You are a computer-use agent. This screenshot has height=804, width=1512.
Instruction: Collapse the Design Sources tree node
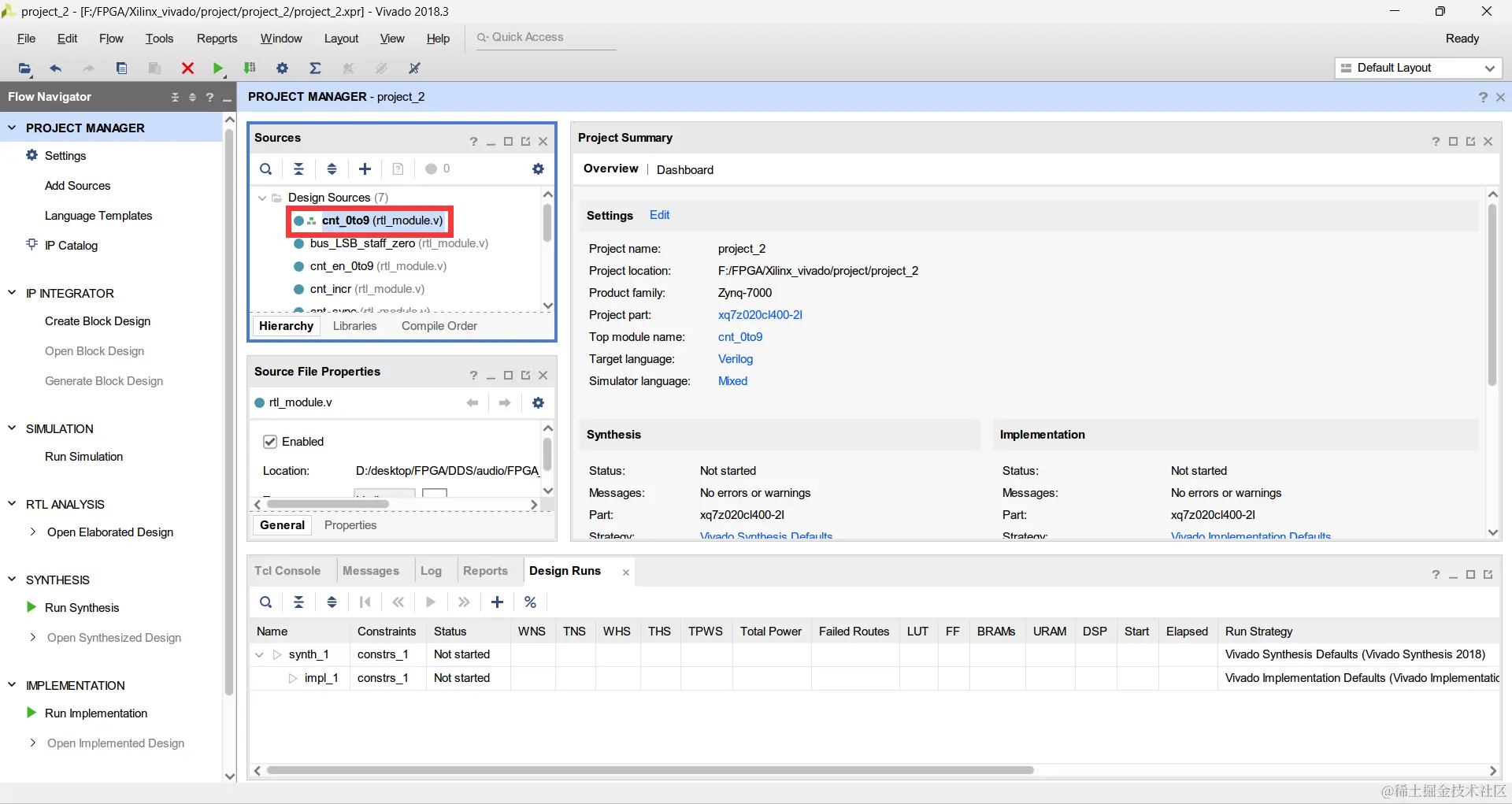(x=262, y=198)
